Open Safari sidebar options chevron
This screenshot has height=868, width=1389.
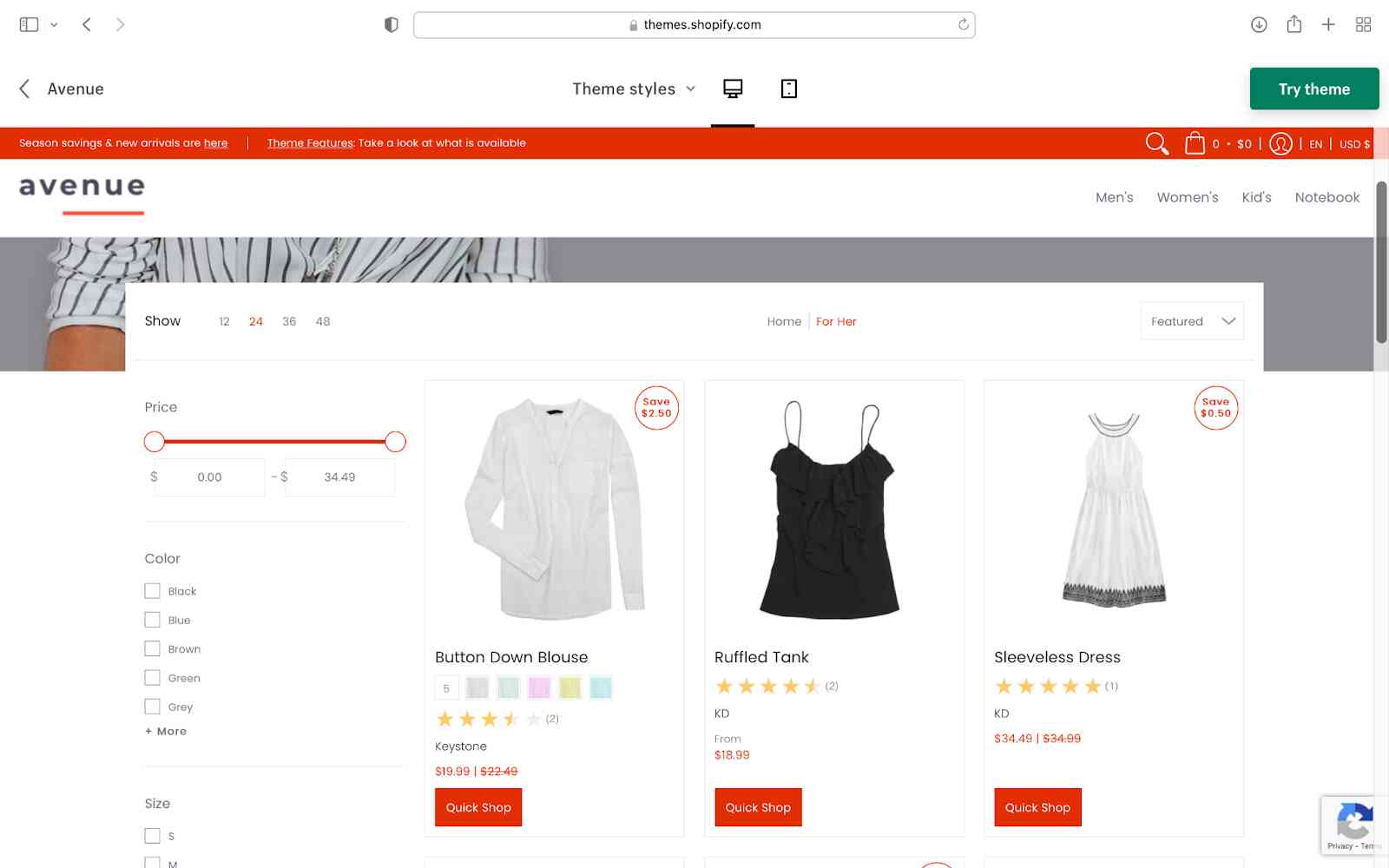point(54,24)
